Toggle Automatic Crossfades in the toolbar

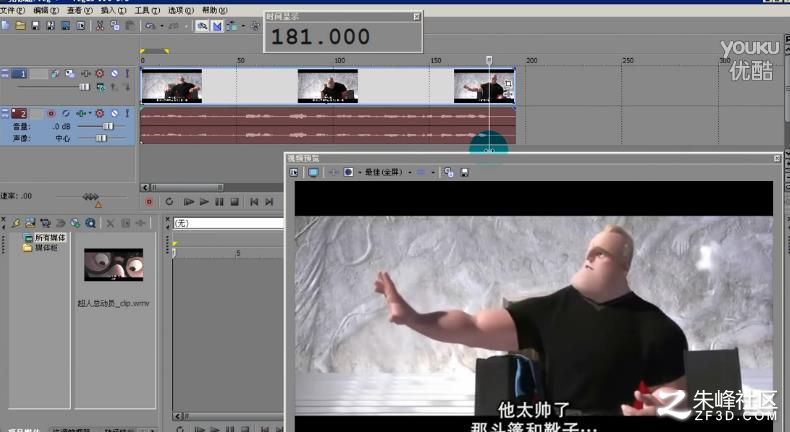coord(217,26)
